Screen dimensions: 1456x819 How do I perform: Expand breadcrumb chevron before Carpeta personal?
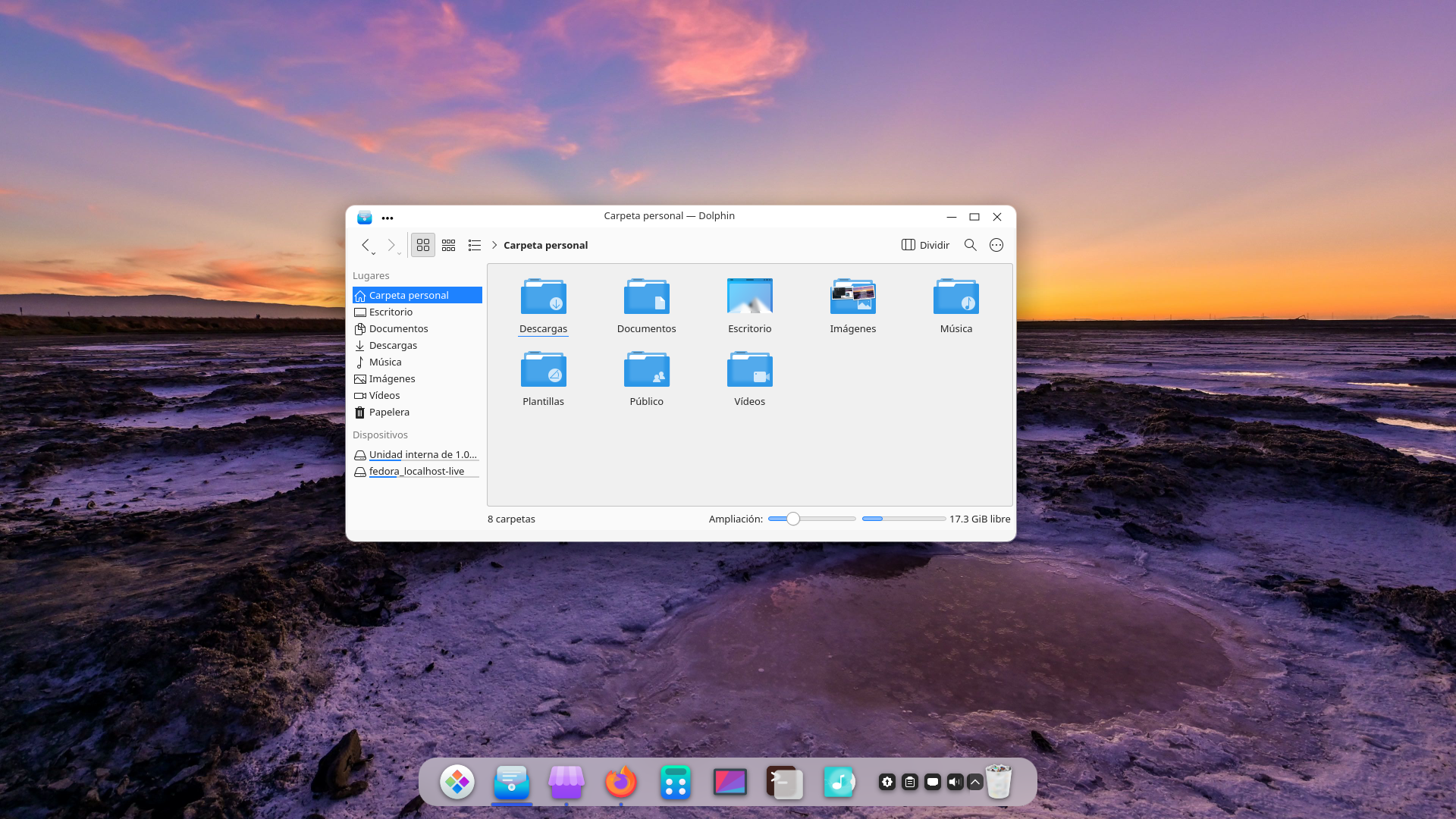[494, 245]
